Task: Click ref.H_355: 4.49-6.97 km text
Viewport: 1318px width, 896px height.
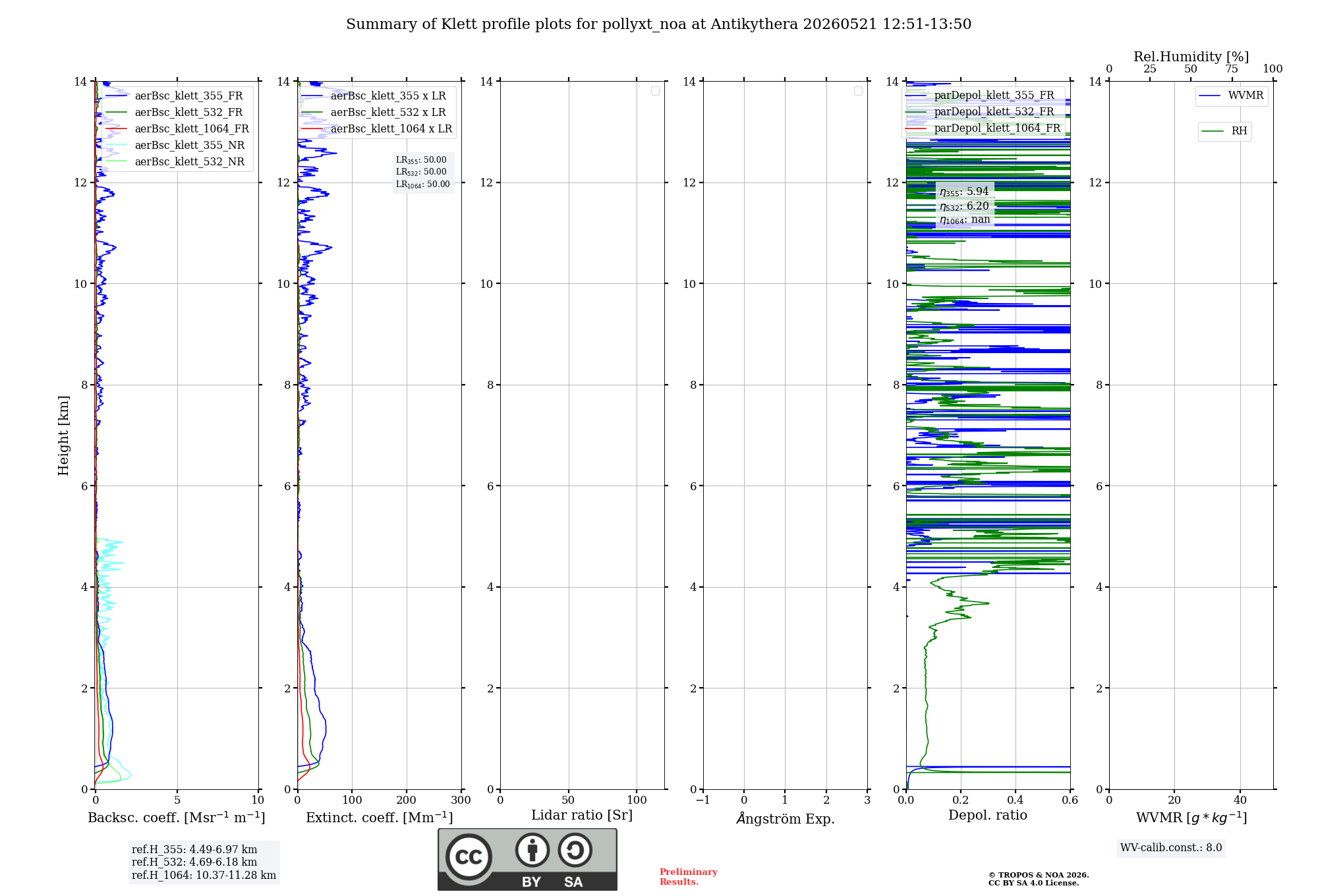Action: (194, 850)
